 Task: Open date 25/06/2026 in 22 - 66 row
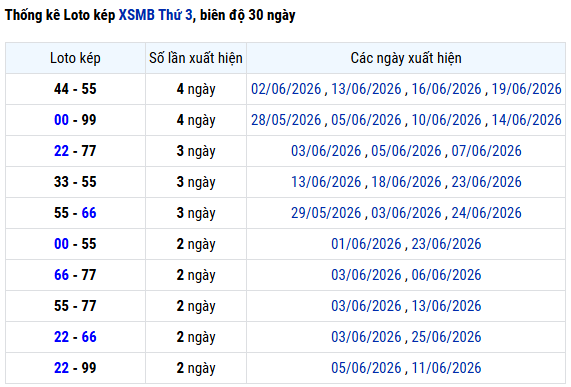point(446,337)
